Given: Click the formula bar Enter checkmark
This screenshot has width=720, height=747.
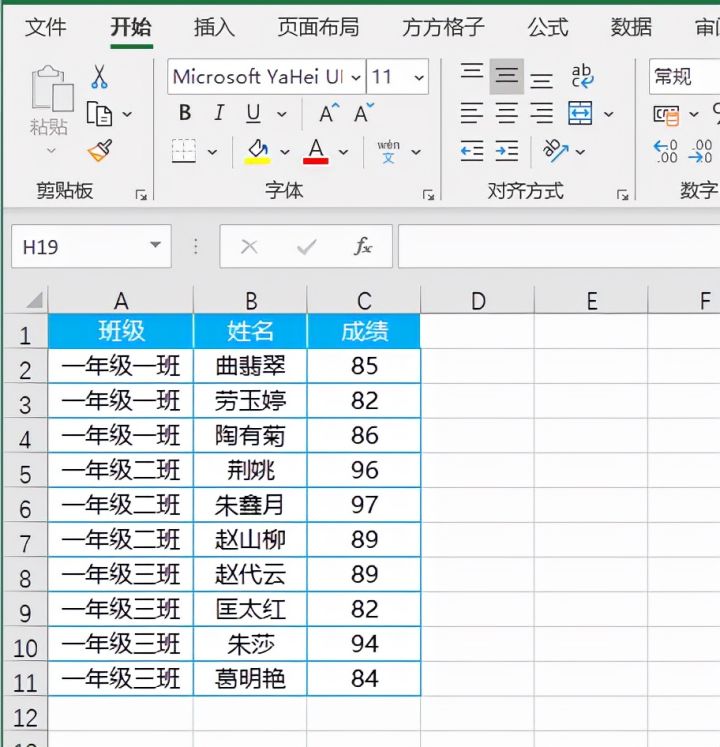Looking at the screenshot, I should click(306, 247).
